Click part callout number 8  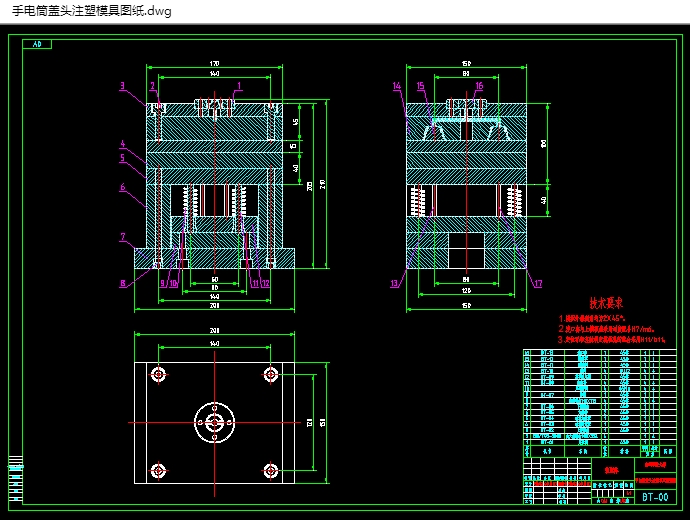pyautogui.click(x=123, y=283)
